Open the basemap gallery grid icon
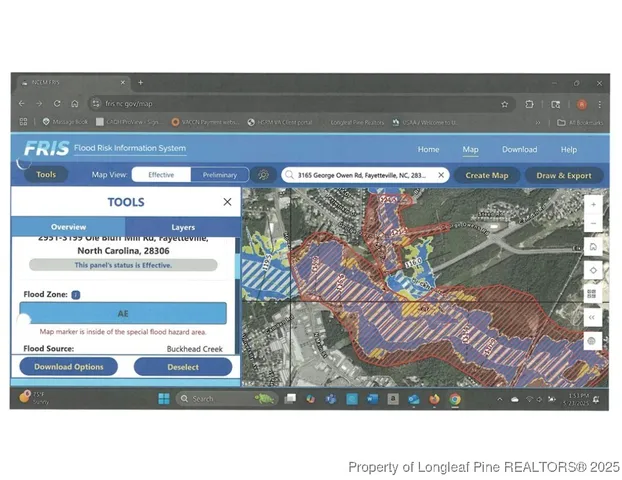The image size is (622, 480). point(592,294)
